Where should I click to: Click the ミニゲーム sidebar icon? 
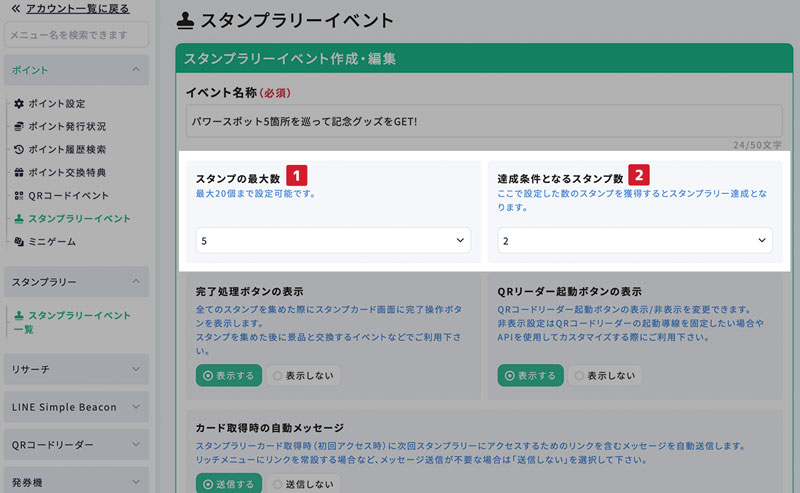click(x=19, y=242)
